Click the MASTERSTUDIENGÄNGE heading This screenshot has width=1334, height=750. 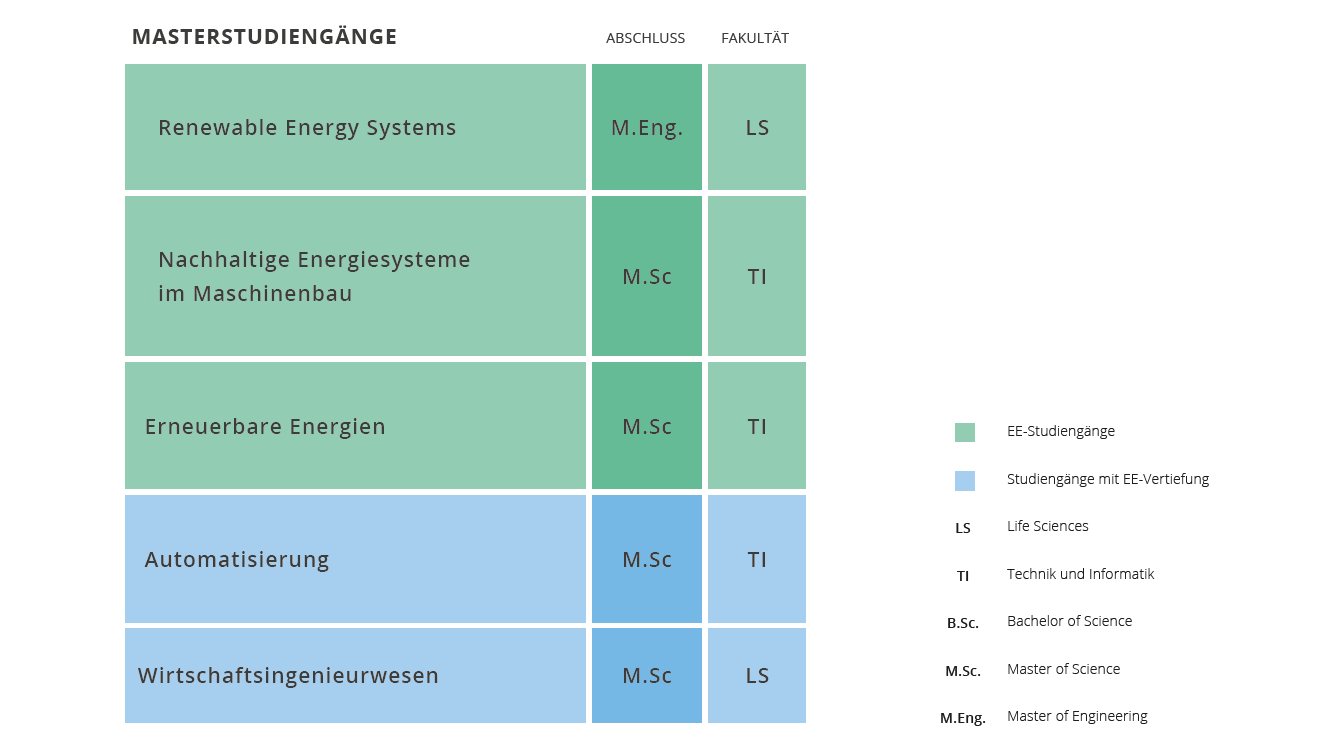(x=265, y=37)
